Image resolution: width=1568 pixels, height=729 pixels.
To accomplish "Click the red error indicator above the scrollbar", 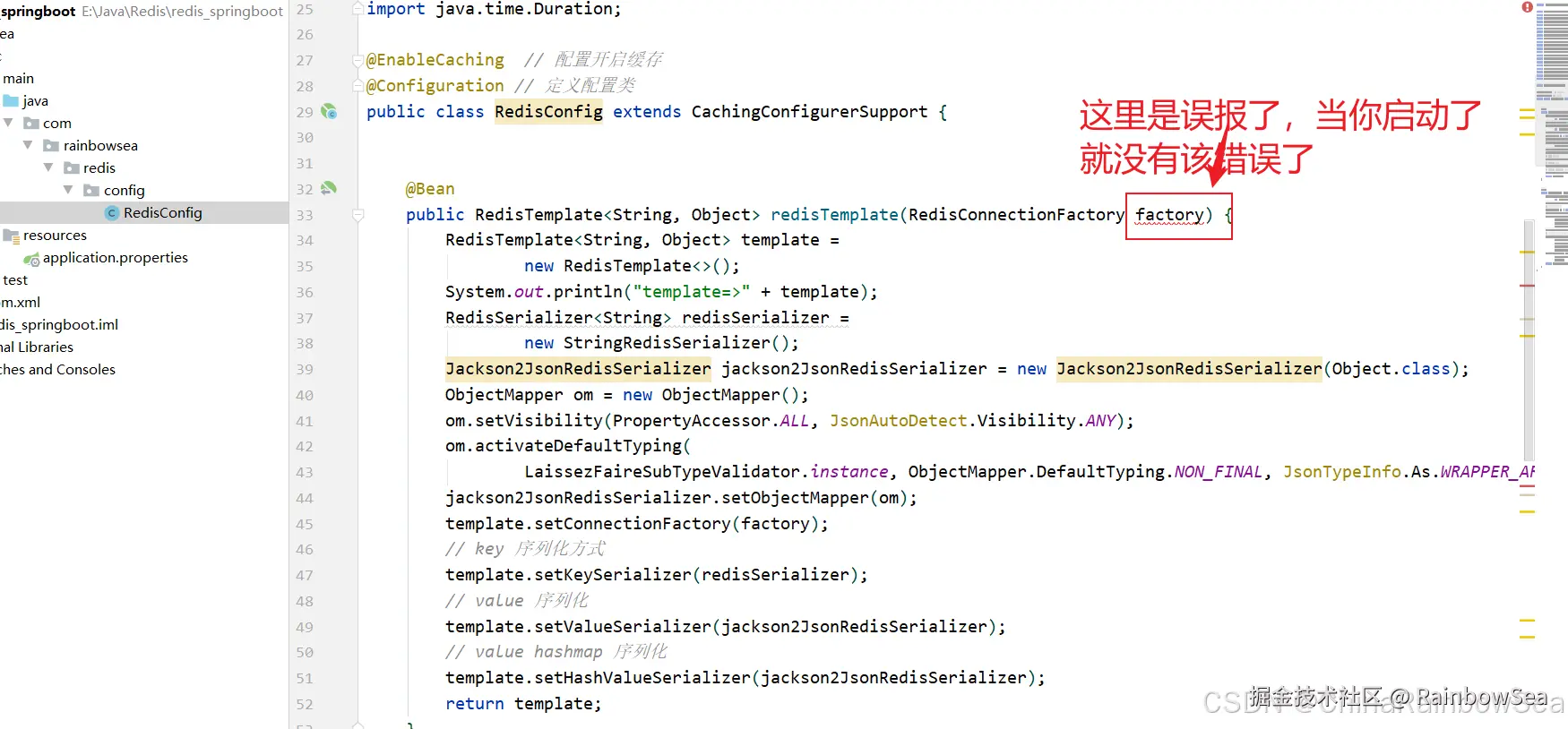I will point(1527,7).
